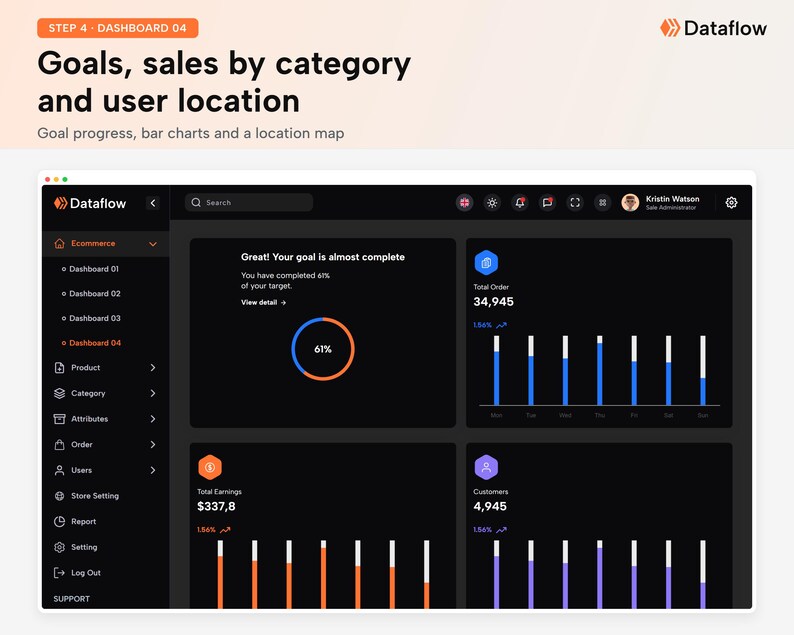Click the Customers hexagon icon

(x=486, y=467)
